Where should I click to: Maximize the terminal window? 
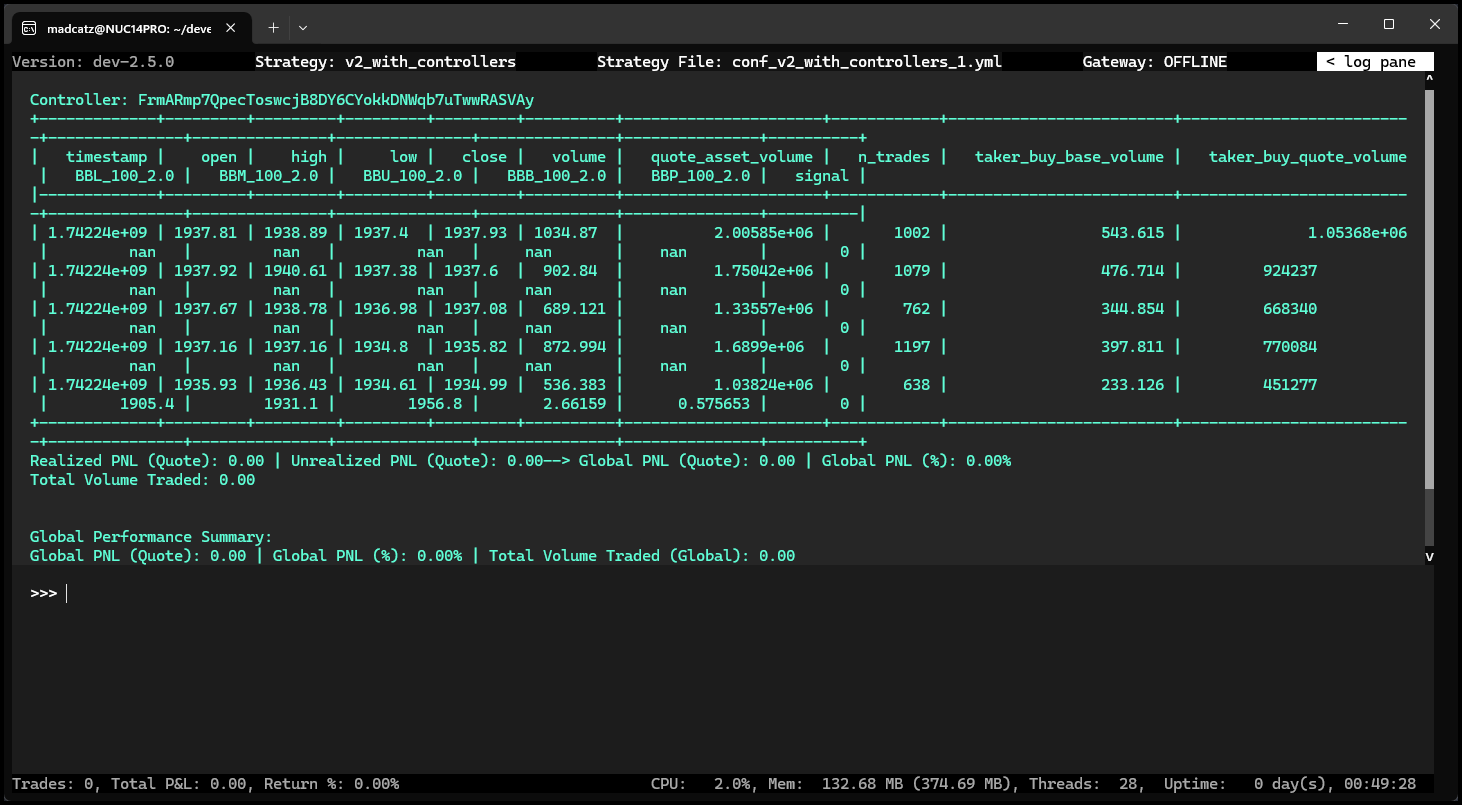click(1388, 24)
